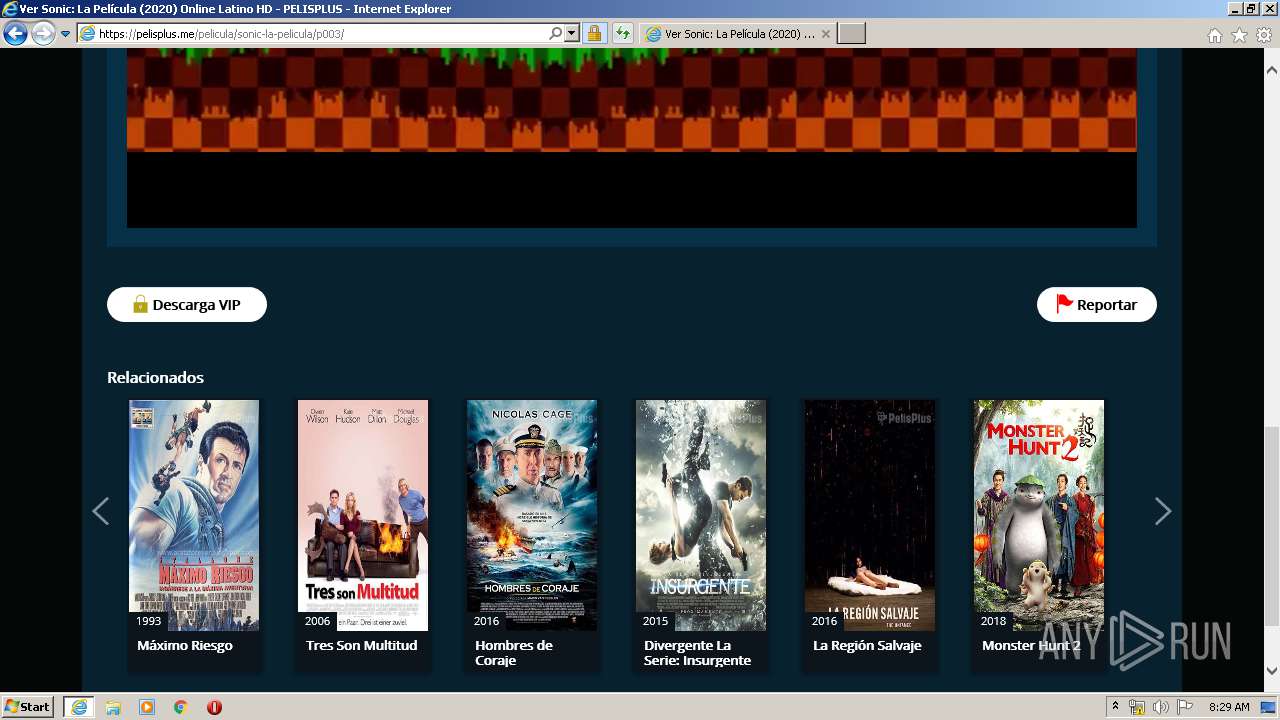This screenshot has height=720, width=1280.
Task: Click the video player area
Action: tap(632, 138)
